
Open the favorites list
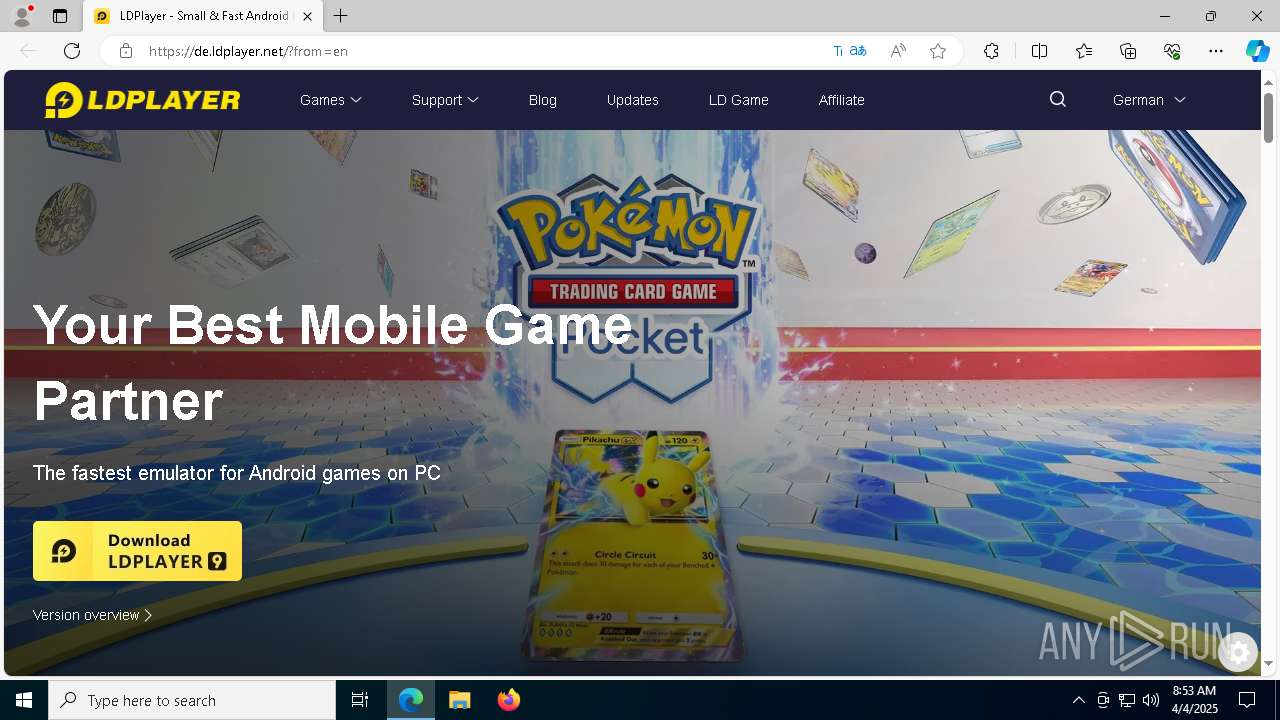1084,51
